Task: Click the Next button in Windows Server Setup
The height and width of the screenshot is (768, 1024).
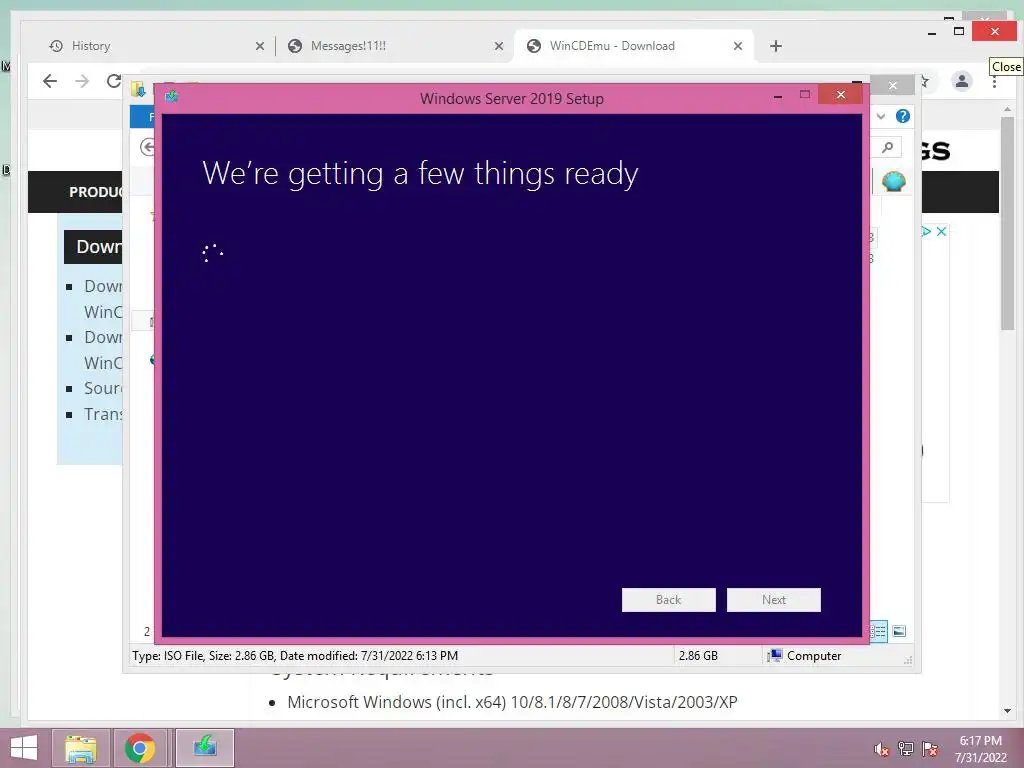Action: point(773,600)
